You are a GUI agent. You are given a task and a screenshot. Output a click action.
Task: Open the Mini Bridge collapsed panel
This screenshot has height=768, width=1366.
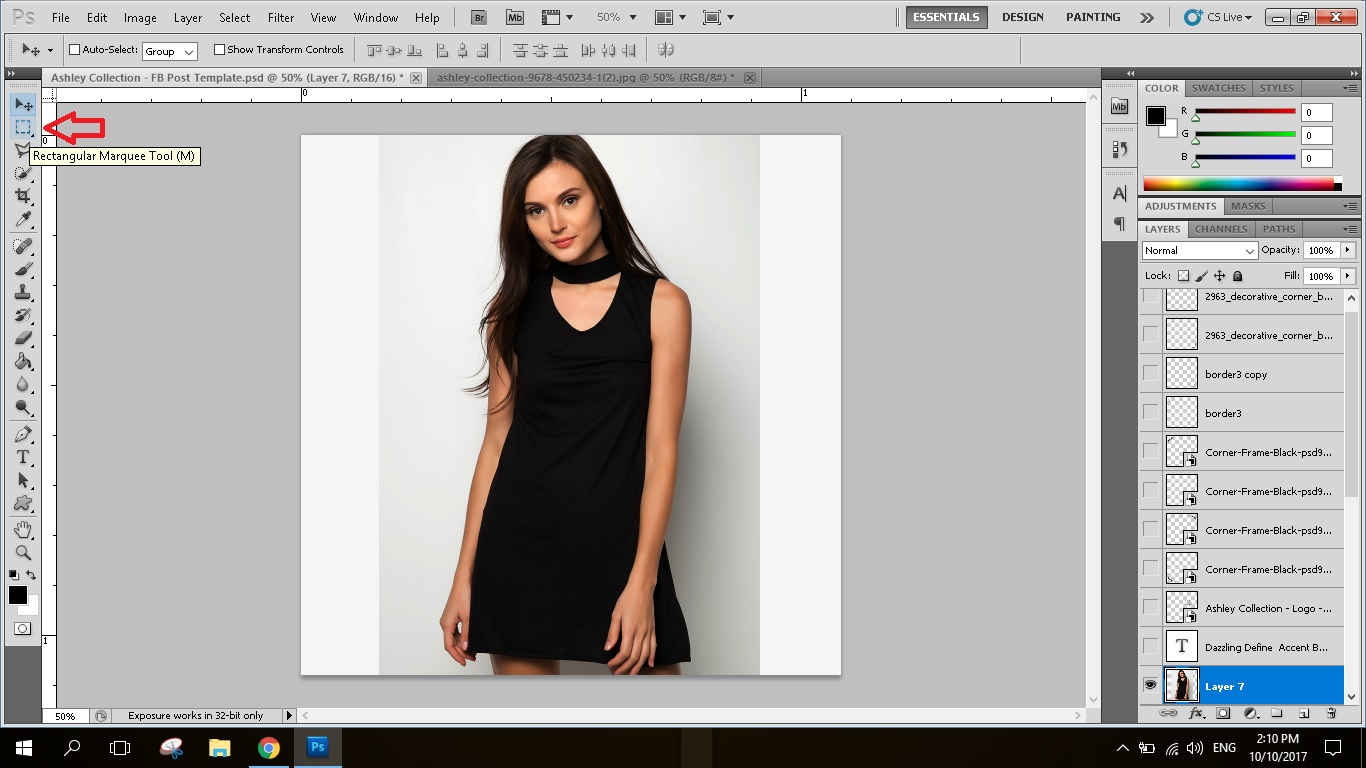tap(1120, 106)
